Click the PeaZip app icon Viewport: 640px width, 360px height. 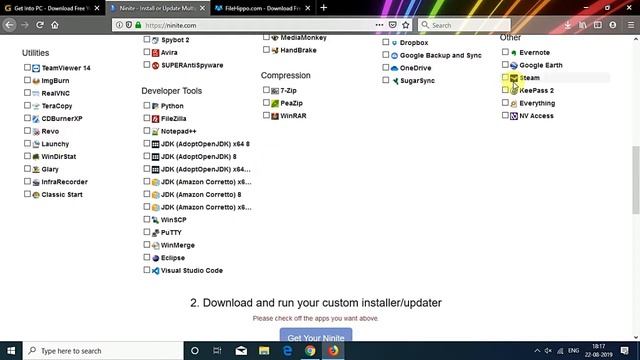pyautogui.click(x=275, y=103)
